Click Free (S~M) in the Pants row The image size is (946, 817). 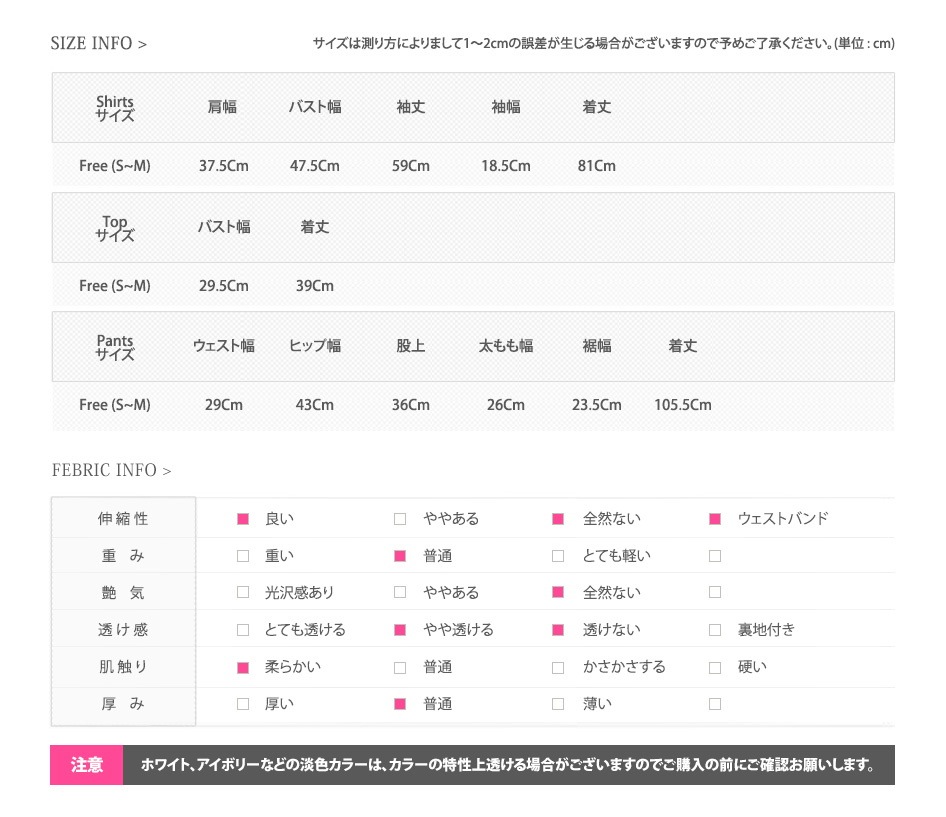(115, 405)
